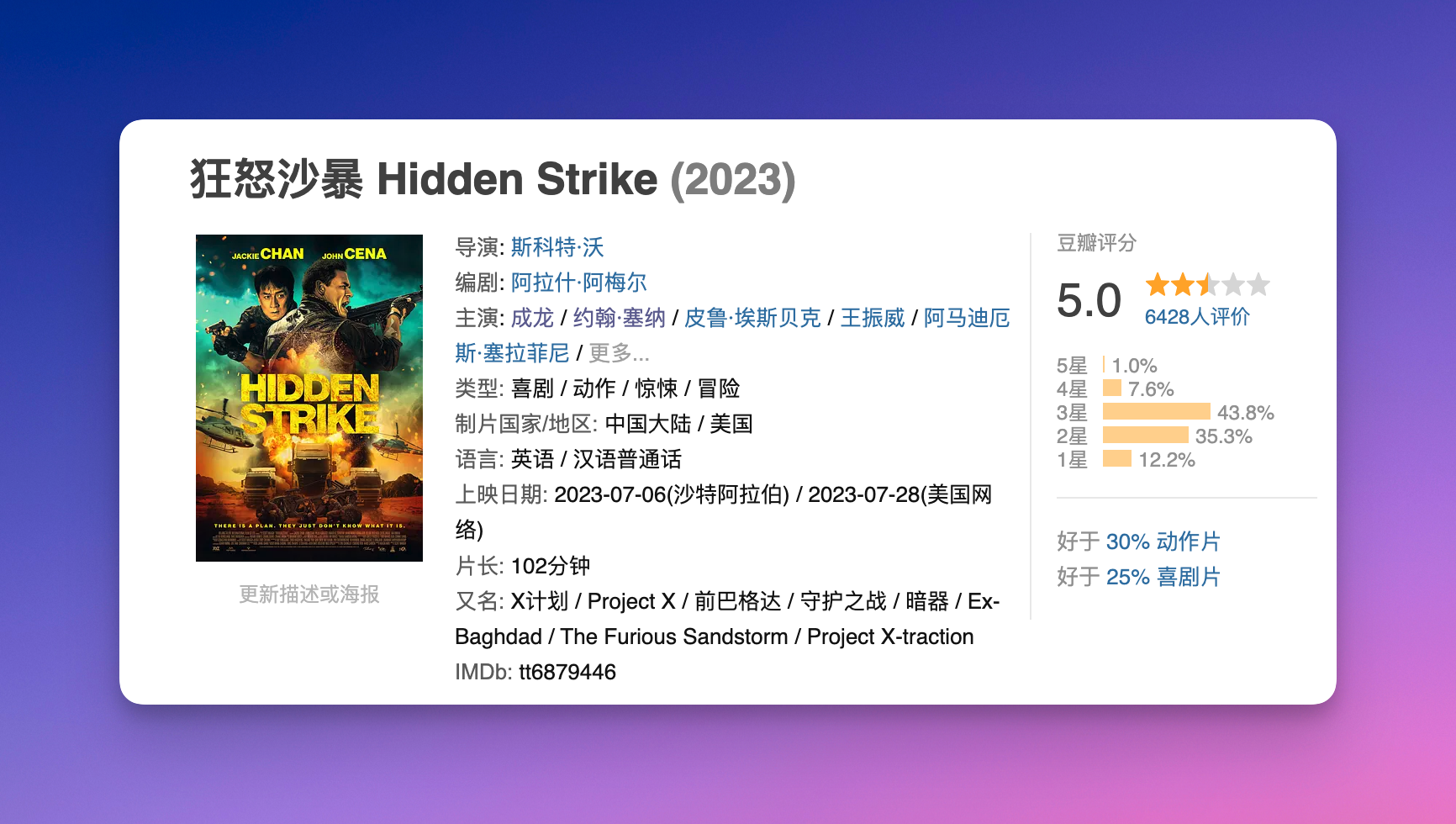Click the IMDb ID tt6879446
This screenshot has width=1456, height=824.
[x=567, y=672]
